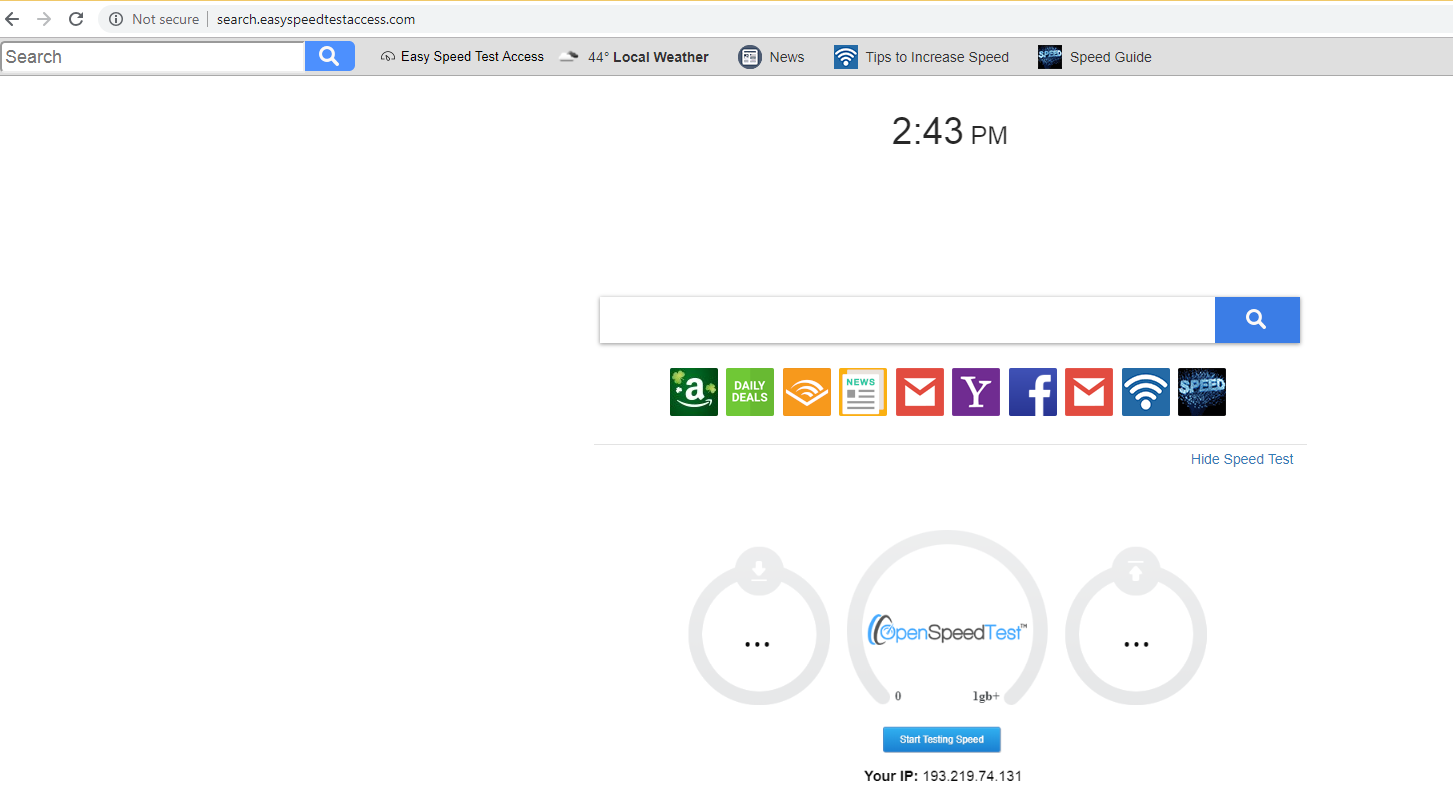Screen dimensions: 1453x798
Task: Reload the current page
Action: [x=76, y=19]
